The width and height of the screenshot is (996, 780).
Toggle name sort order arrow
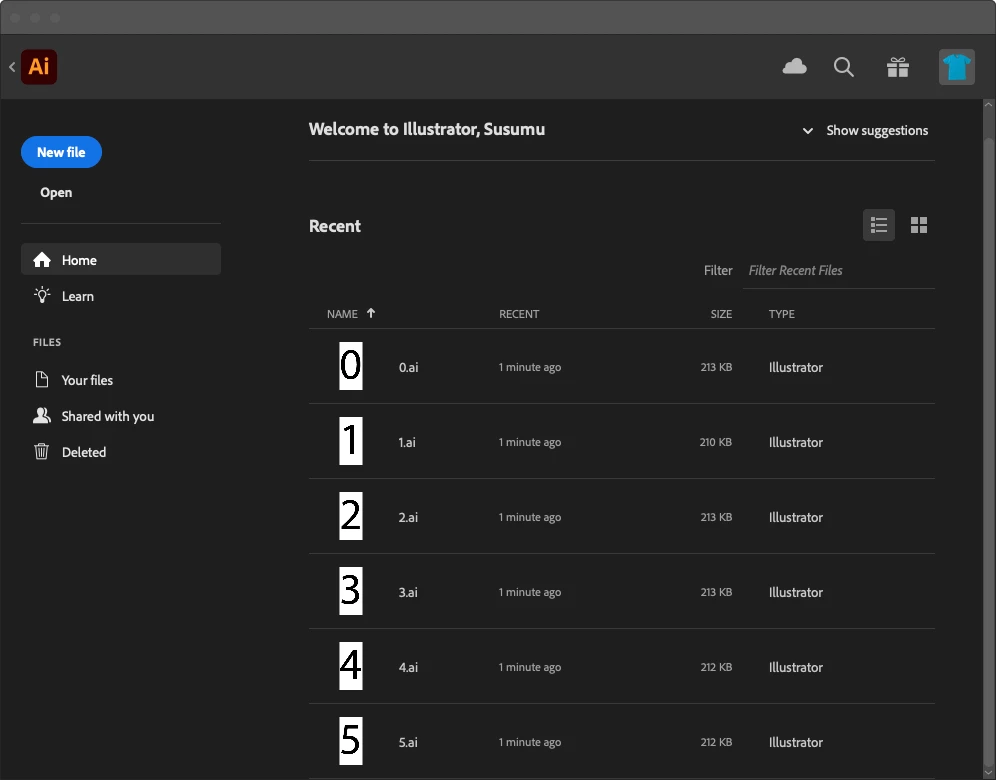(x=371, y=313)
